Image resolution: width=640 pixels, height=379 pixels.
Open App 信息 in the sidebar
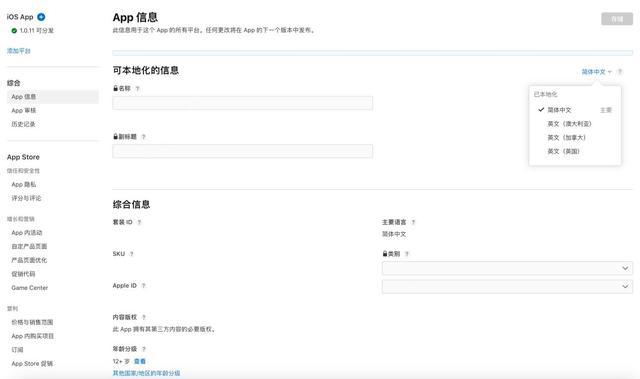(x=53, y=97)
